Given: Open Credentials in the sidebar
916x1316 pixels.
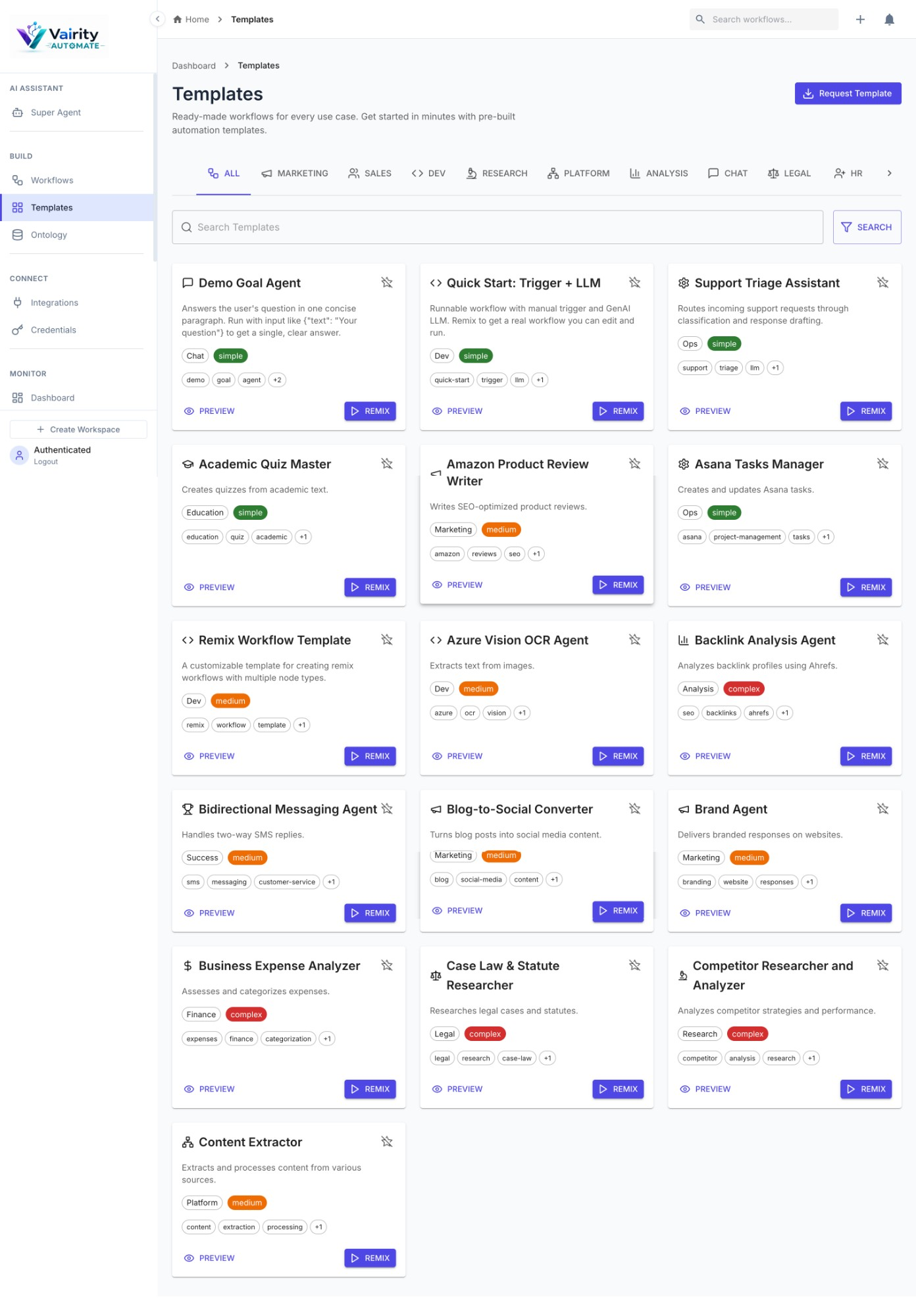Looking at the screenshot, I should coord(78,330).
